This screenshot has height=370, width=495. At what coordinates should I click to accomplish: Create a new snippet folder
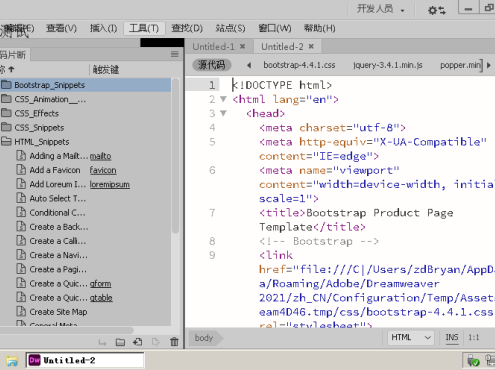pyautogui.click(x=120, y=342)
